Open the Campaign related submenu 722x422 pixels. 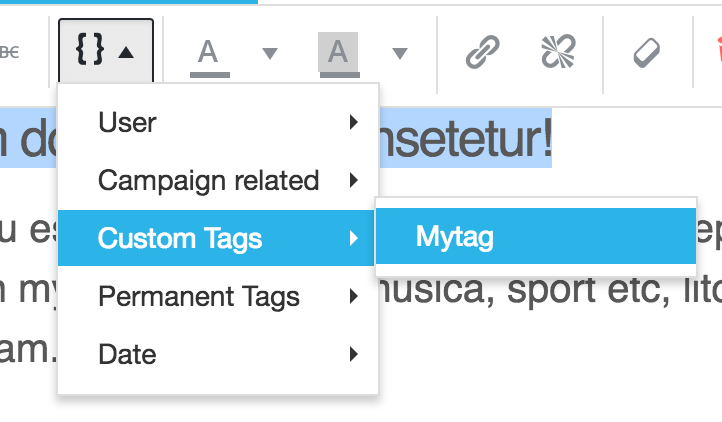click(x=208, y=181)
